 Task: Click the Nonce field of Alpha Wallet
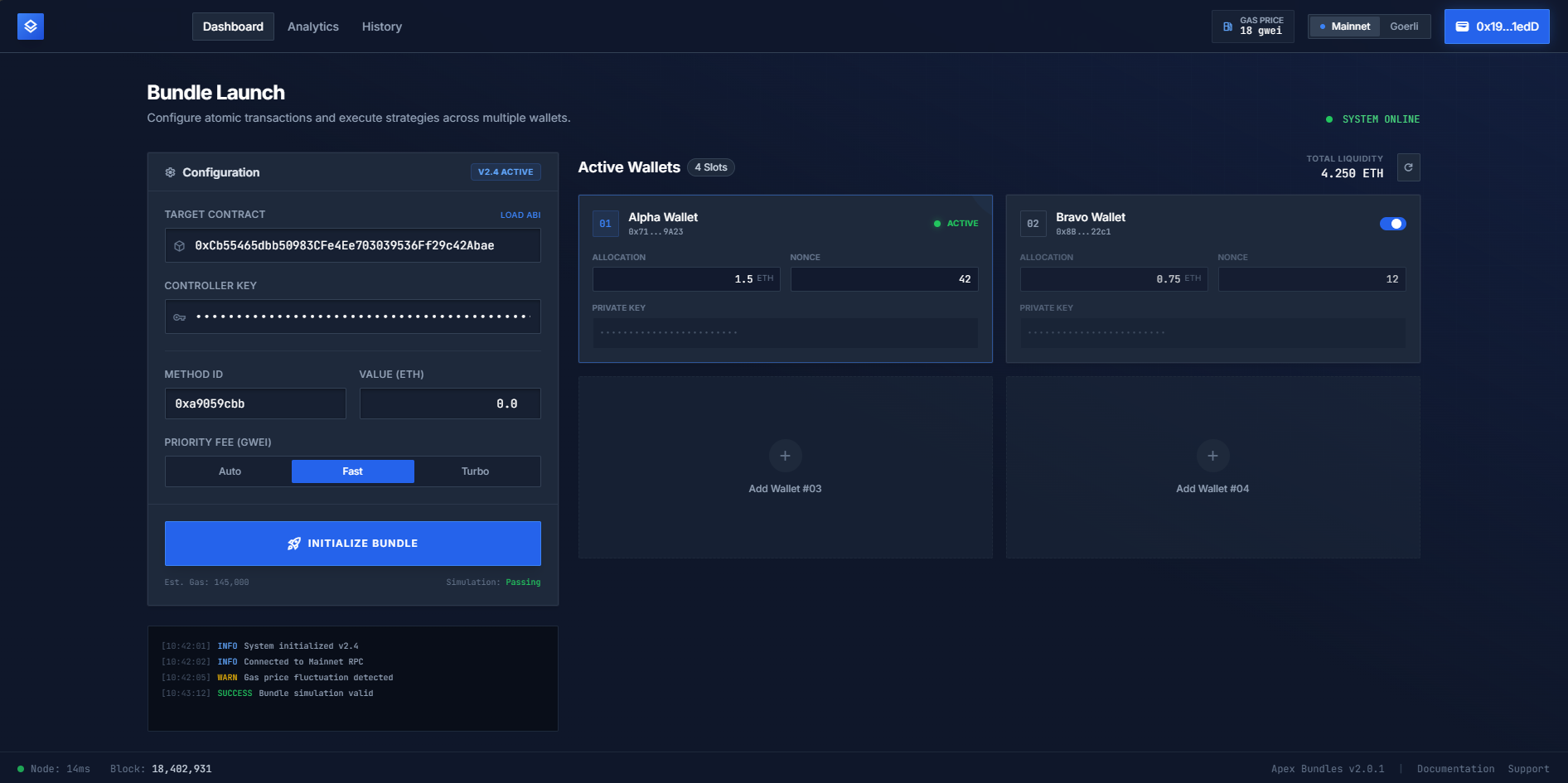[883, 279]
